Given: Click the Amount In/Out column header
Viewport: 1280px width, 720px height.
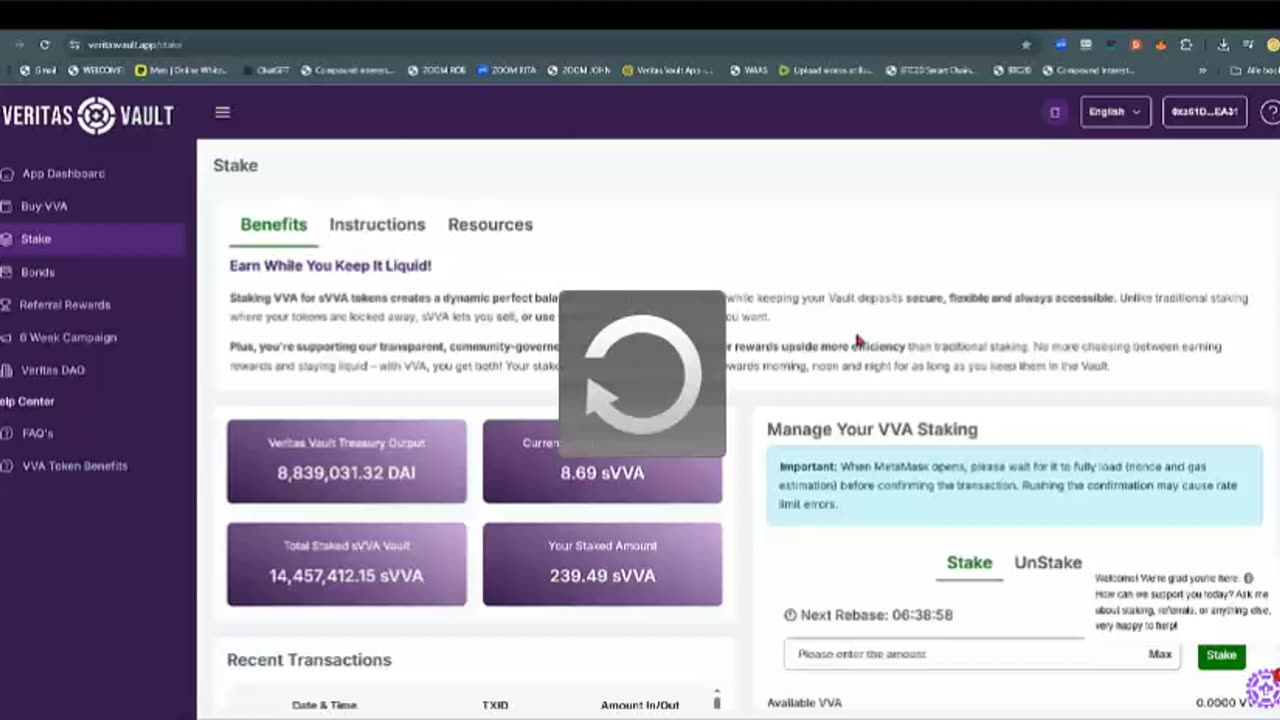Looking at the screenshot, I should point(640,705).
